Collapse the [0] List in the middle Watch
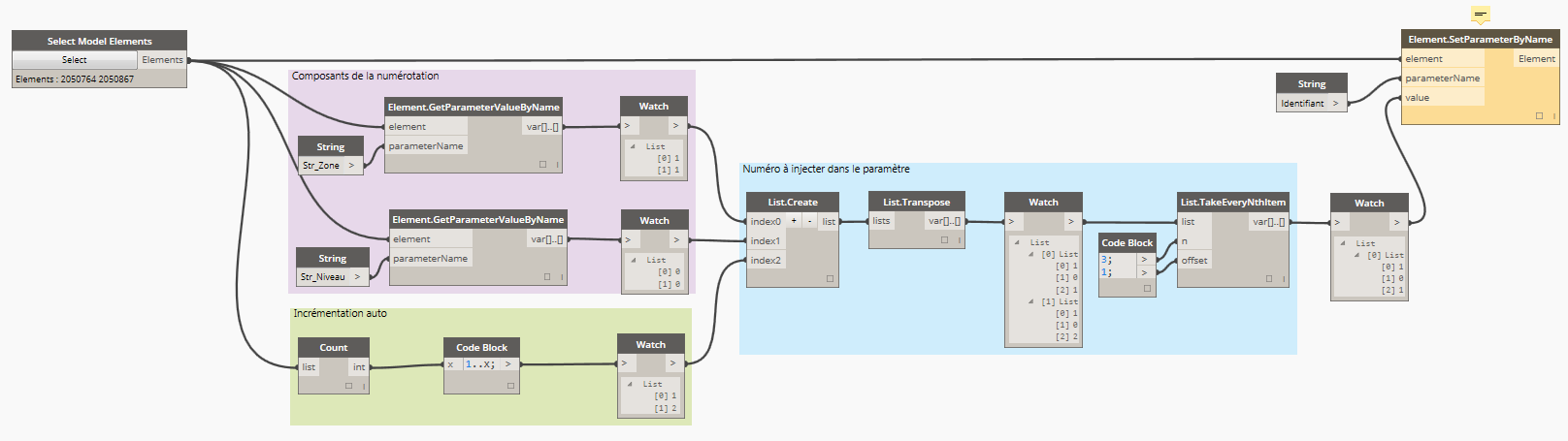The image size is (1568, 441). [x=1031, y=255]
